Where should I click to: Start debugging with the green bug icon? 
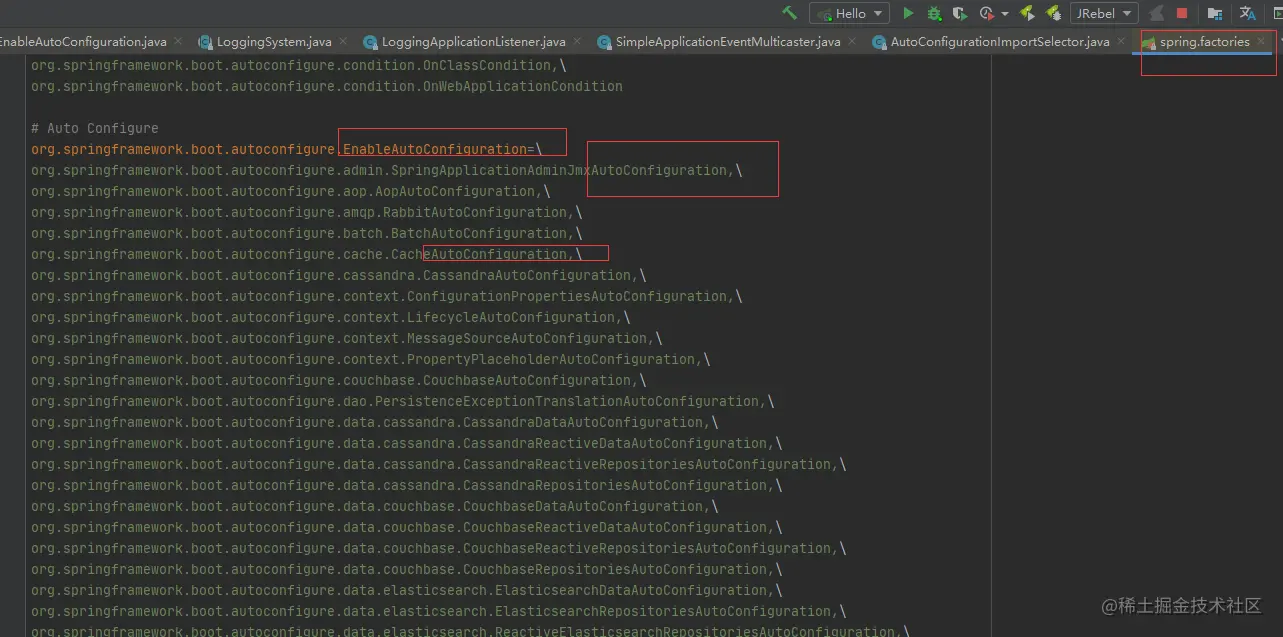tap(934, 13)
